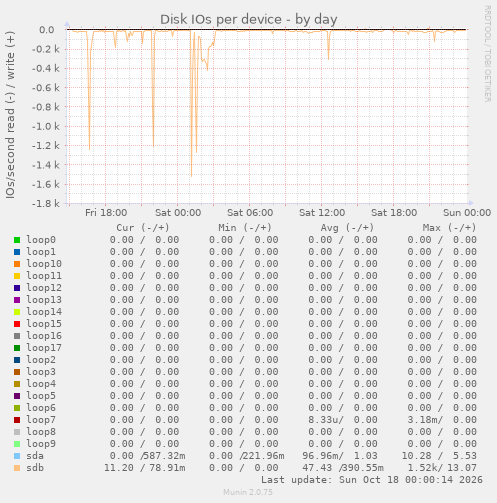Click the loop10 orange color swatch

click(x=17, y=264)
